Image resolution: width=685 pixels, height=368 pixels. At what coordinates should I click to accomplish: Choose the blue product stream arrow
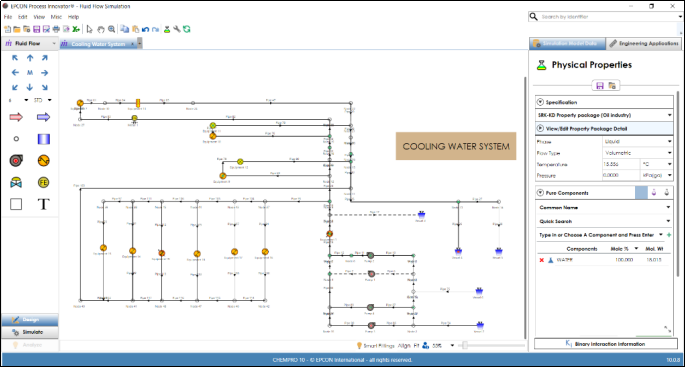(43, 117)
